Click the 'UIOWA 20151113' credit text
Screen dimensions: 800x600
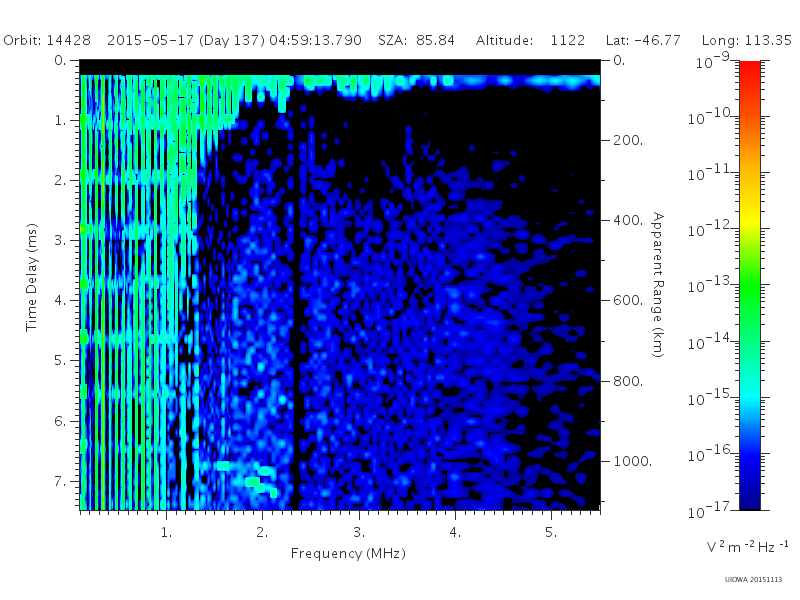[753, 579]
